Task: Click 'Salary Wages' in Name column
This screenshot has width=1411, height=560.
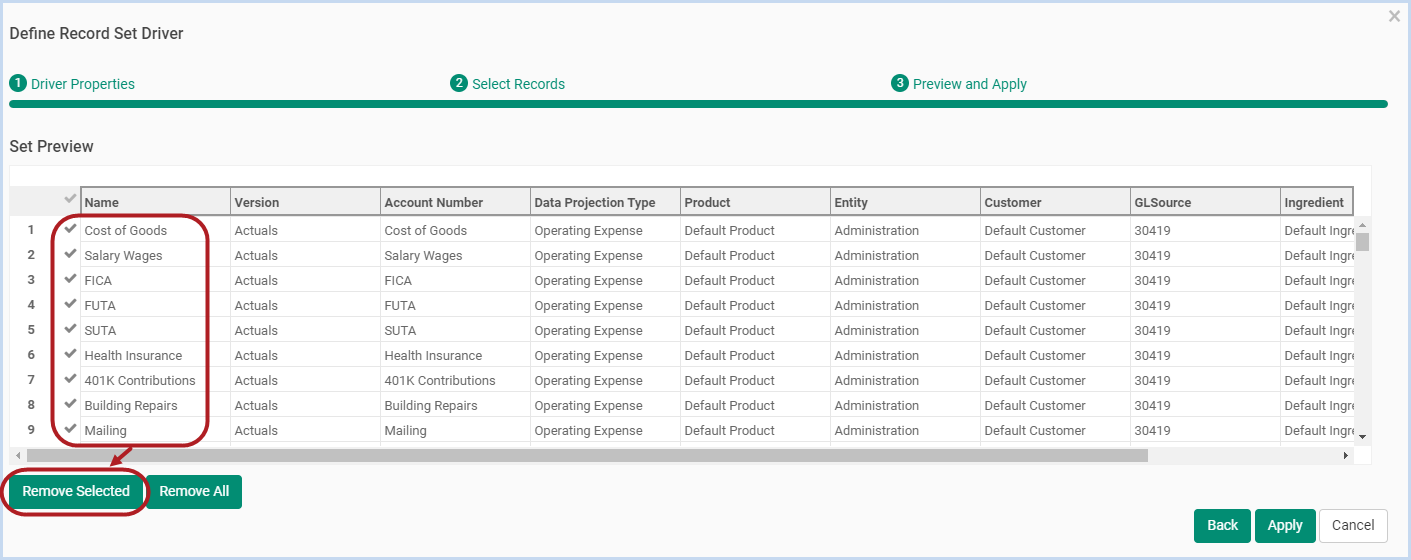Action: click(x=123, y=255)
